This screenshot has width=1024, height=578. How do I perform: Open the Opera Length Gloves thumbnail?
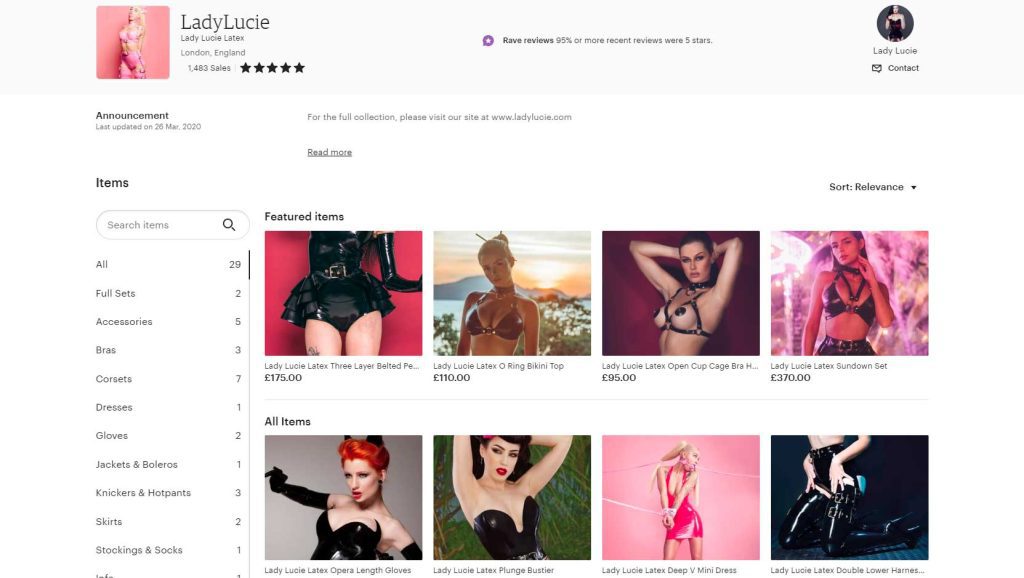tap(344, 498)
